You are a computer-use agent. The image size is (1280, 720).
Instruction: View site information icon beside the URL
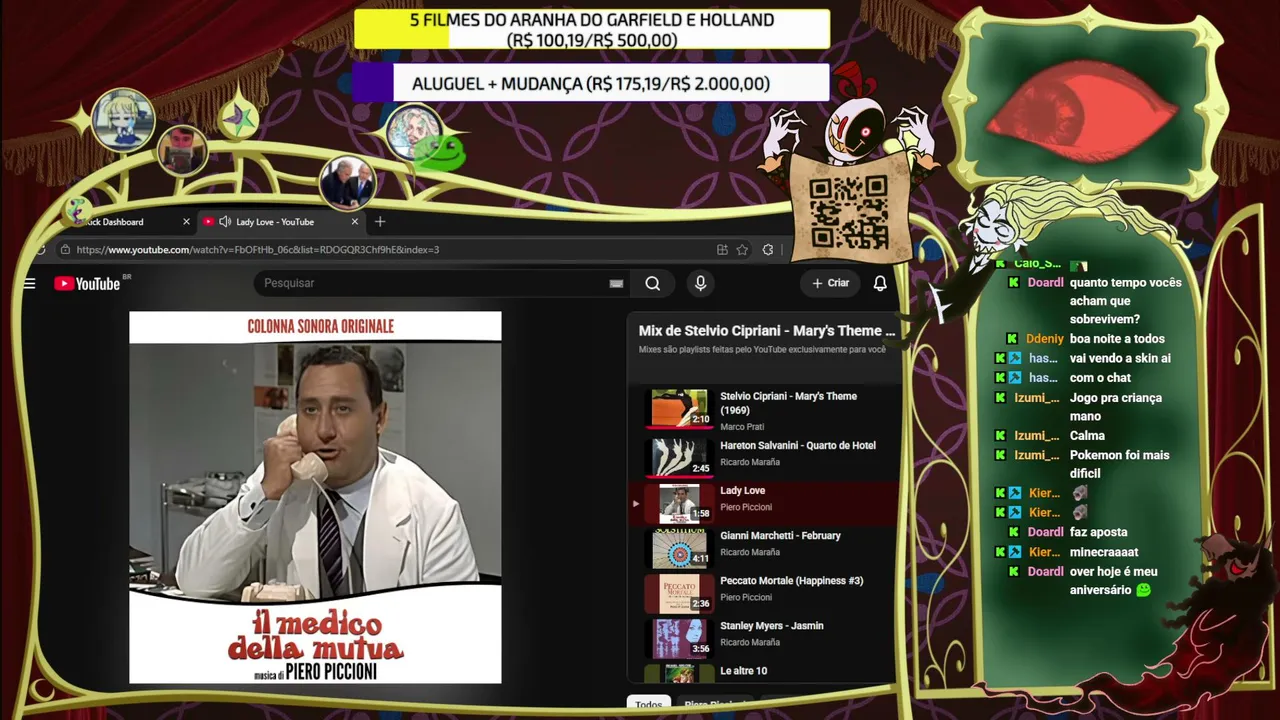[x=65, y=250]
